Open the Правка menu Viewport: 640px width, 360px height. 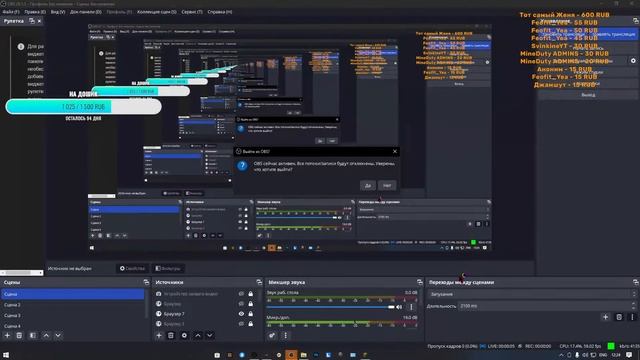35,12
